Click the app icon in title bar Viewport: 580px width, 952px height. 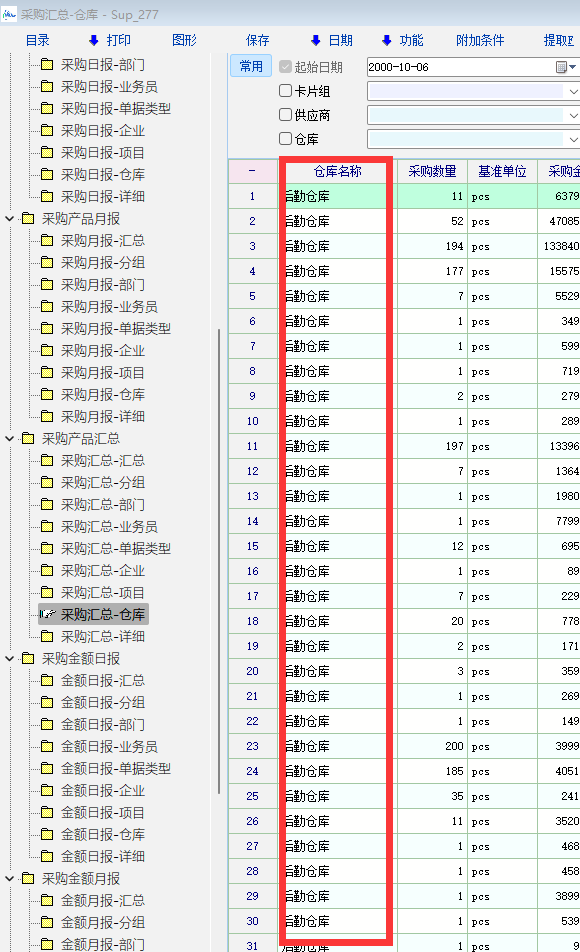click(9, 14)
